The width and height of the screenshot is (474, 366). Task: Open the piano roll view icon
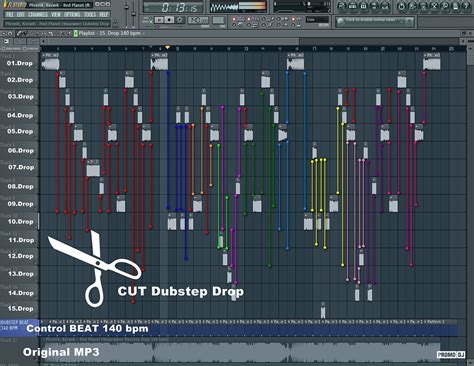(x=363, y=6)
